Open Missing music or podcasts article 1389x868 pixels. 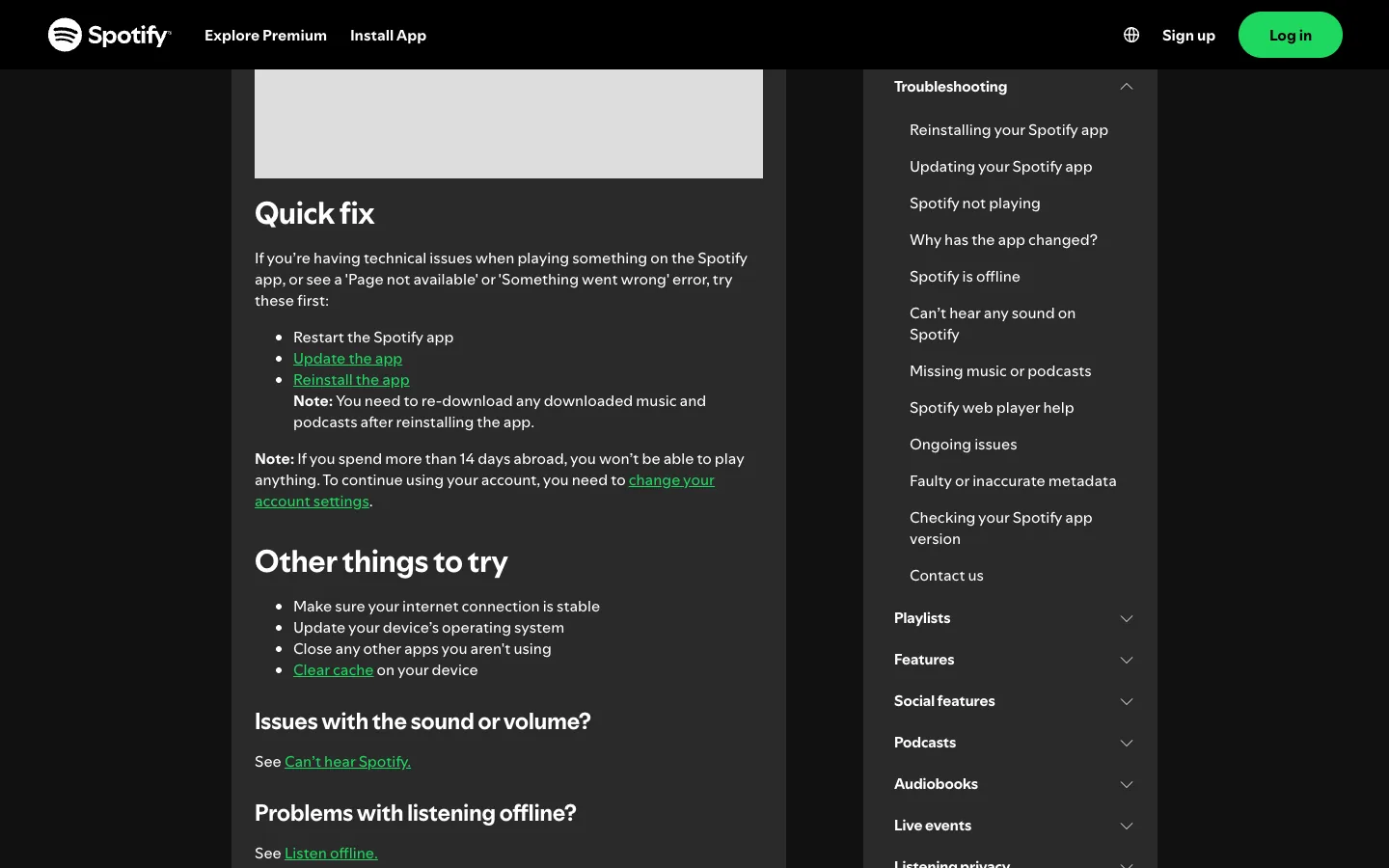1000,371
